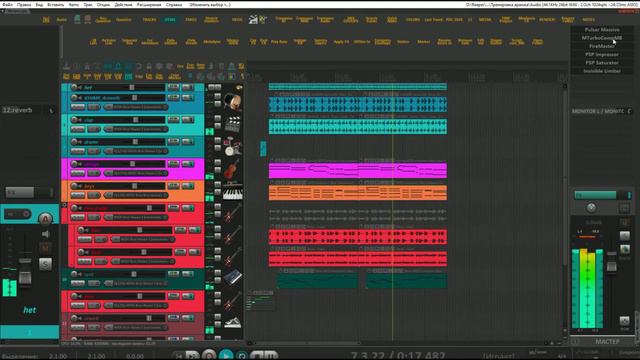Viewport: 640px width, 360px height.
Task: Start playback with the blue play button
Action: pos(226,355)
